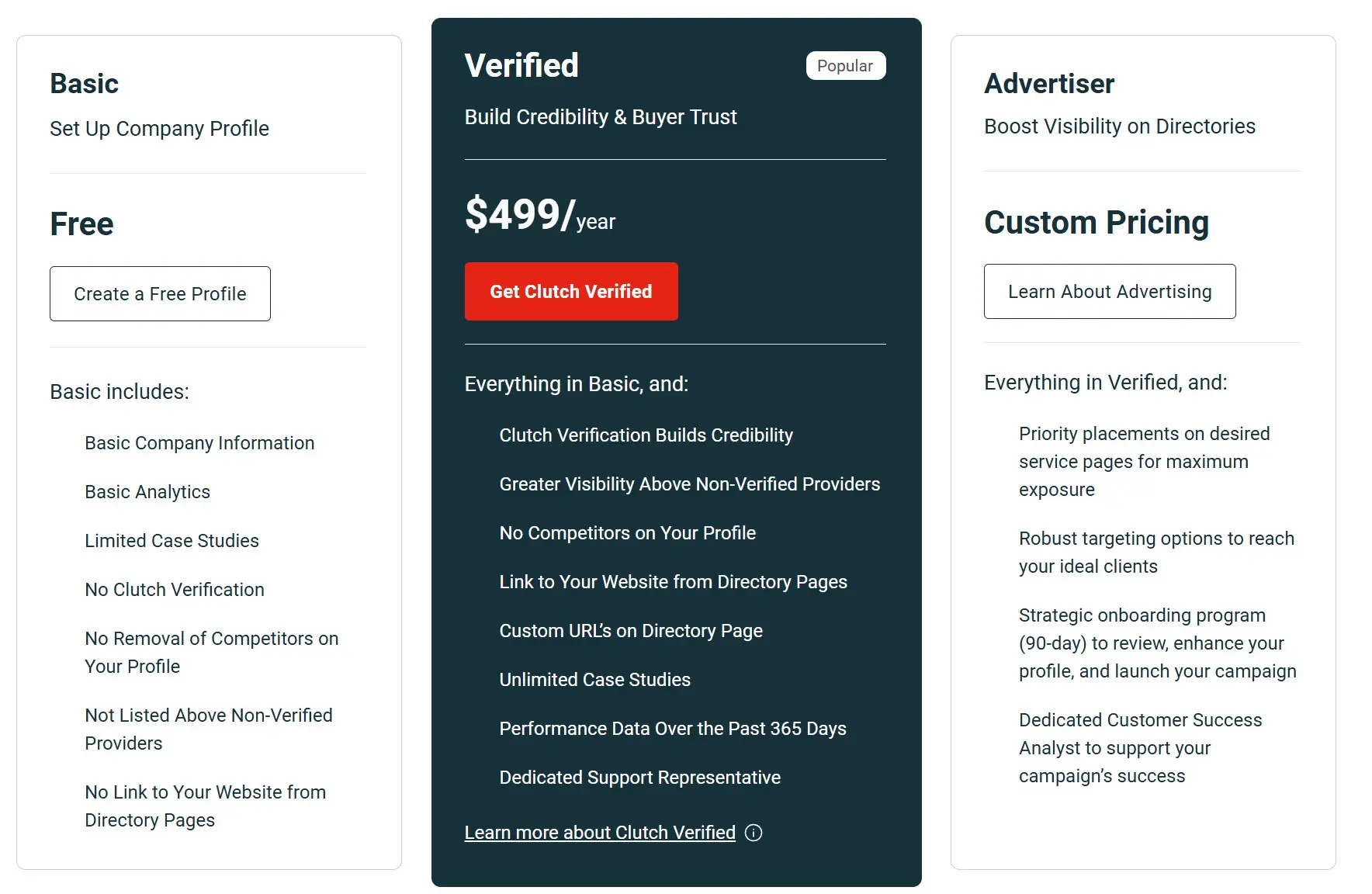1372x894 pixels.
Task: Select the Verified plan heading
Action: [521, 65]
